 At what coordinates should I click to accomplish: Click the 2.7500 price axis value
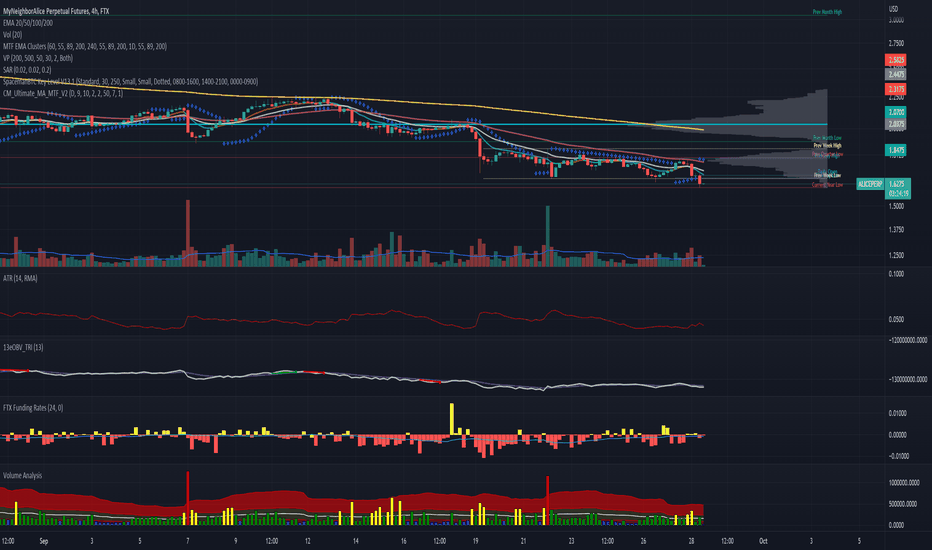(x=896, y=43)
